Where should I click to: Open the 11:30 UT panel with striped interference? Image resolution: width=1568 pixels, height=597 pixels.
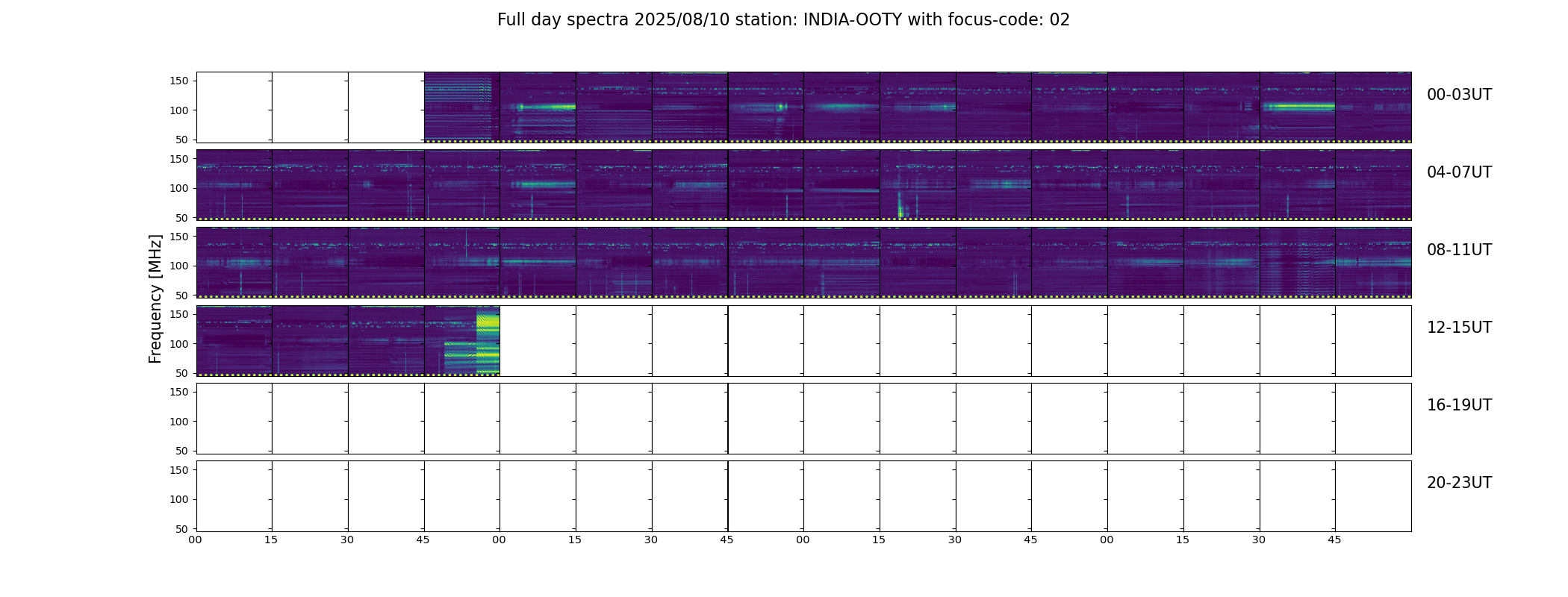[1298, 263]
